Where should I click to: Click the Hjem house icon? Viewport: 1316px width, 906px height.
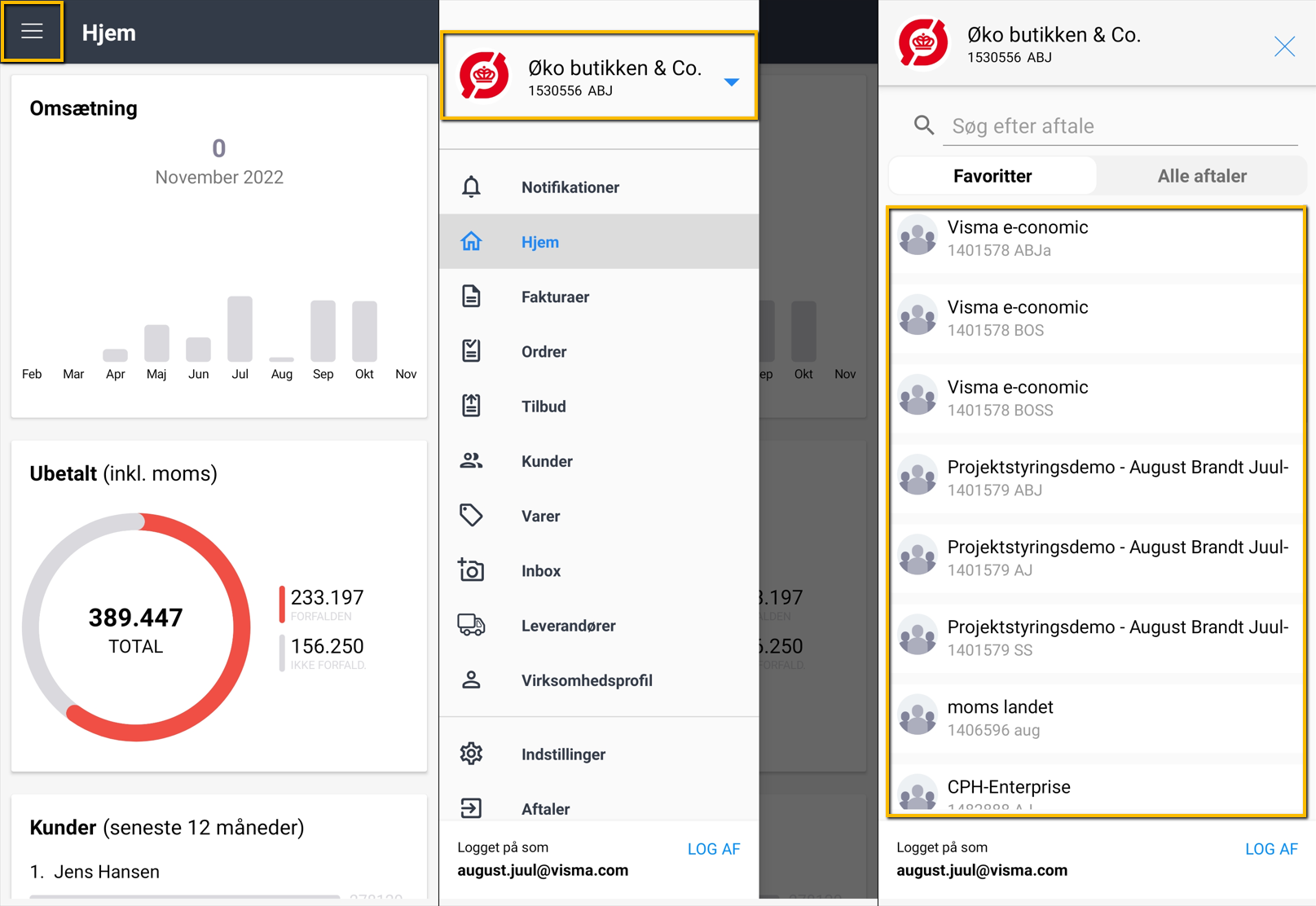(x=471, y=241)
